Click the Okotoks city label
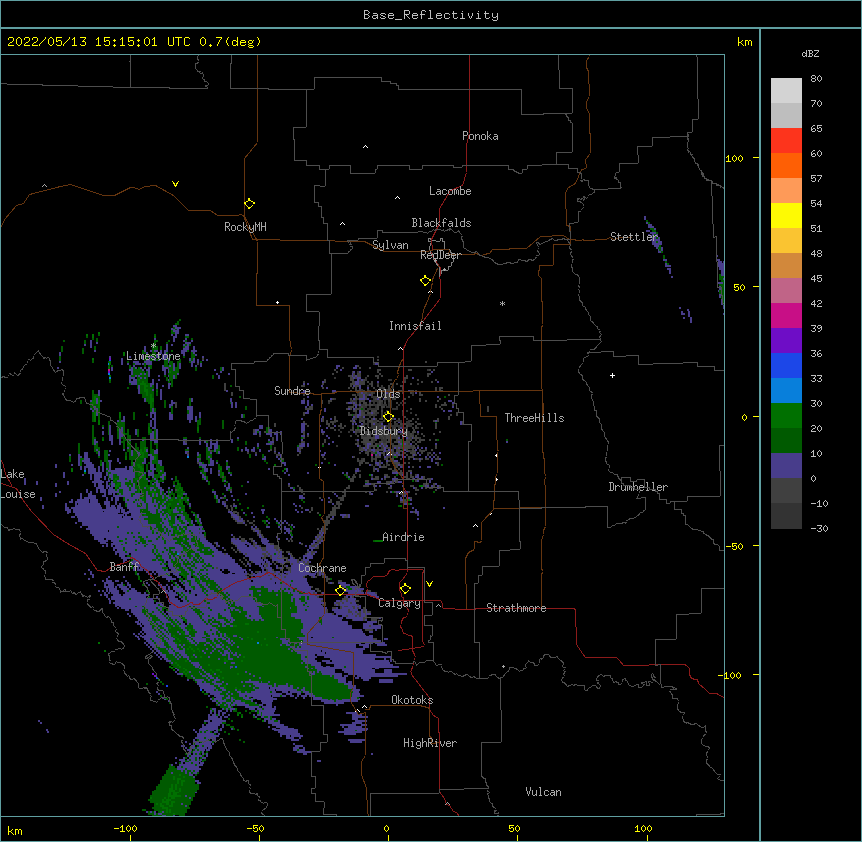The height and width of the screenshot is (842, 862). click(412, 700)
